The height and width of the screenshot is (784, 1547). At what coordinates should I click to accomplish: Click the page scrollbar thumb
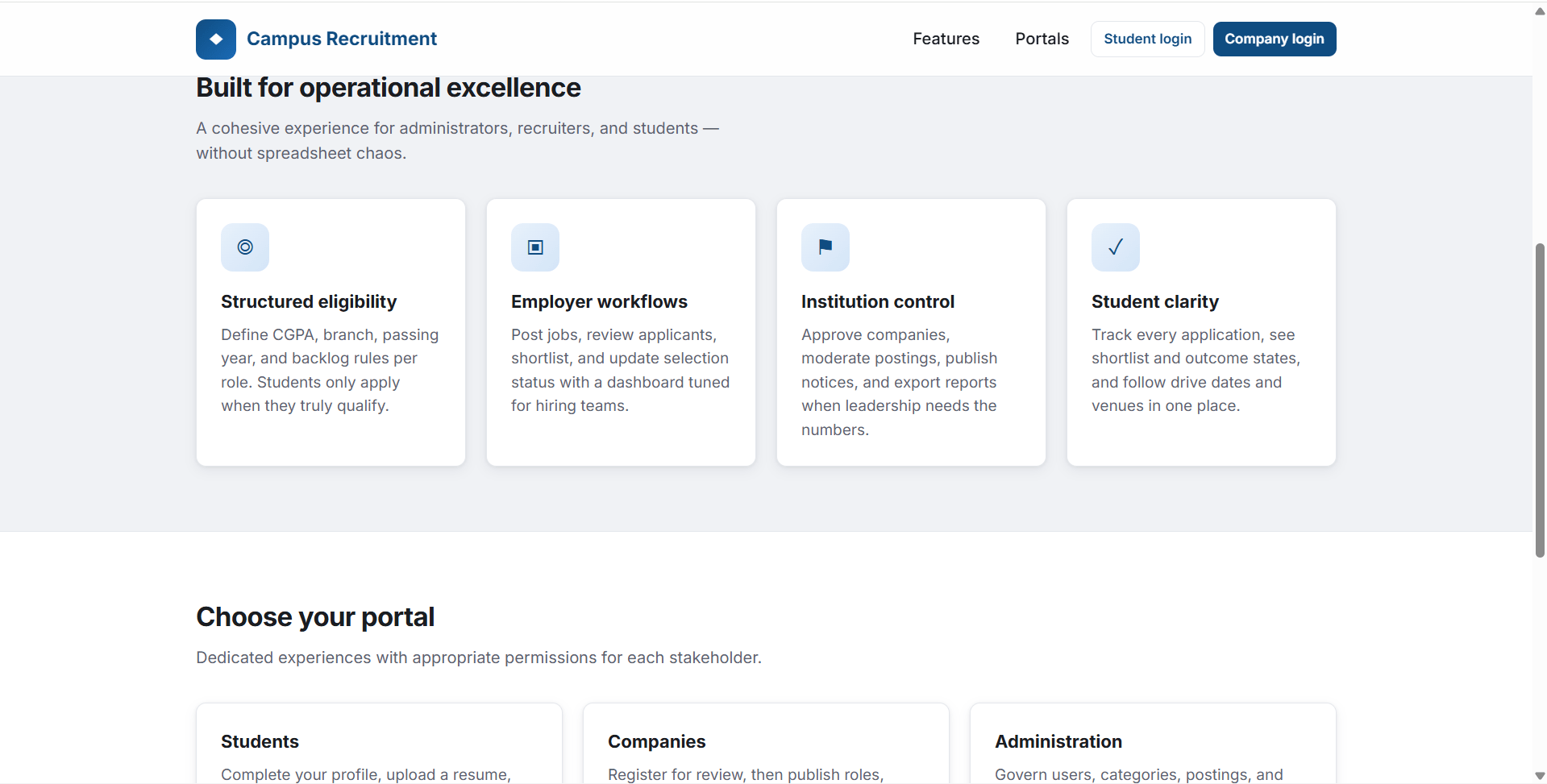click(x=1540, y=400)
